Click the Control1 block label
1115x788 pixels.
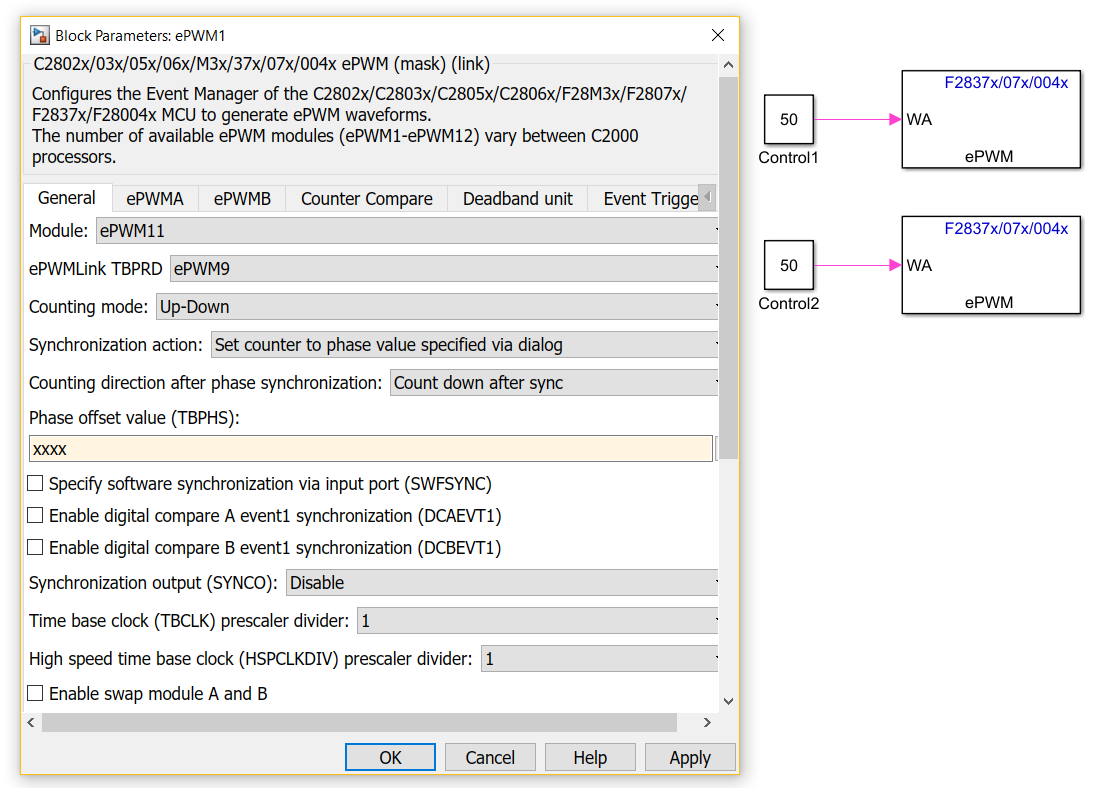(x=789, y=158)
